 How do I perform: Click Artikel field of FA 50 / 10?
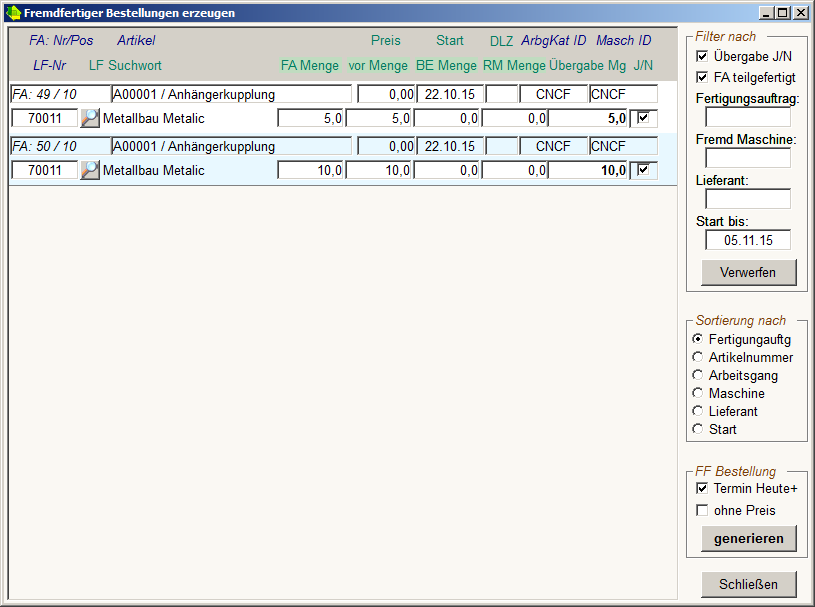coord(232,146)
